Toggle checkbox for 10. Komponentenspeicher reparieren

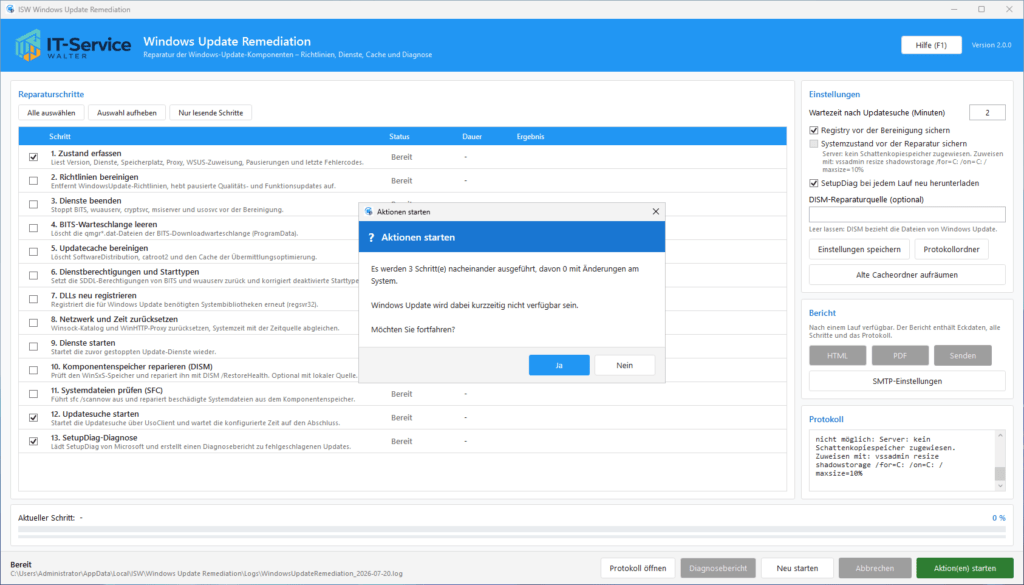pyautogui.click(x=33, y=370)
